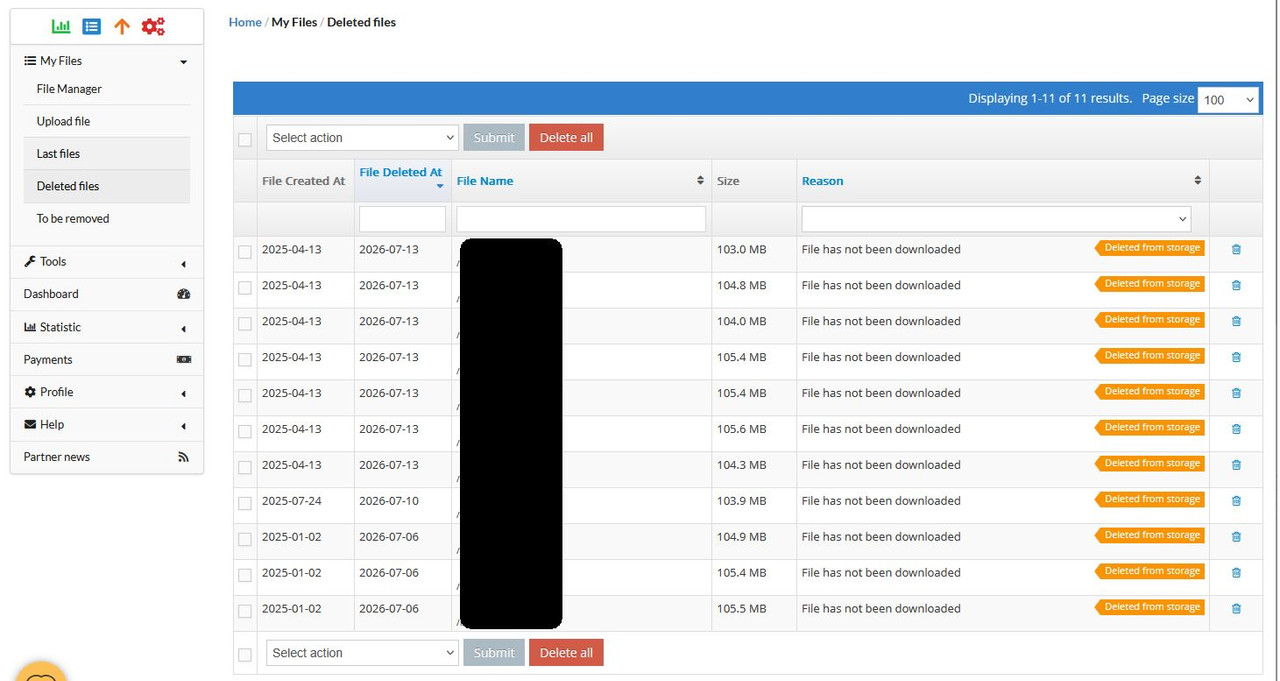This screenshot has height=681, width=1280.
Task: Click trash icon for the 105.5 MB row
Action: click(1236, 609)
